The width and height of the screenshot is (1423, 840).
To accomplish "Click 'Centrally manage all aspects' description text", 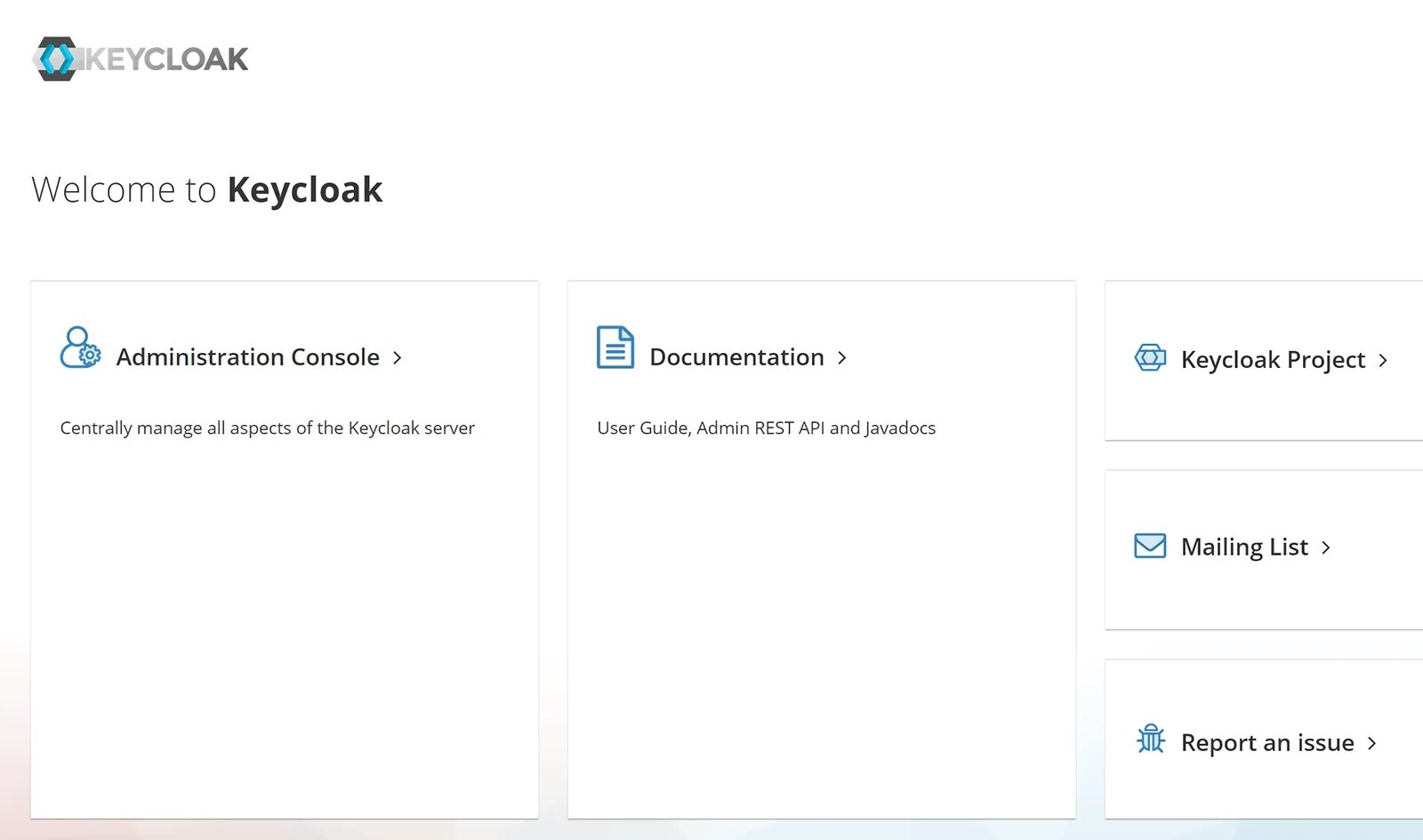I will [268, 428].
